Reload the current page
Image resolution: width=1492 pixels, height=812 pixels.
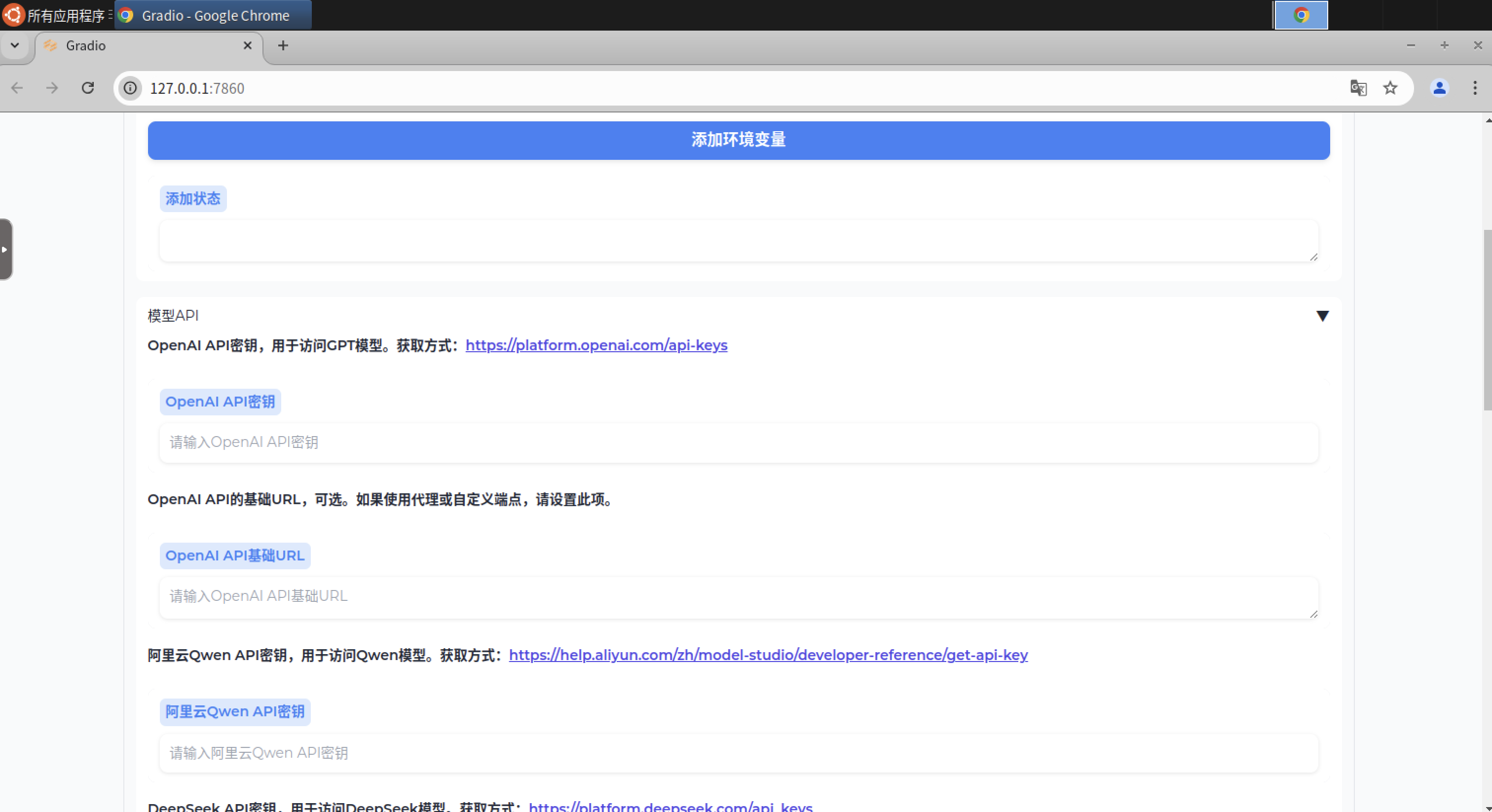pyautogui.click(x=88, y=88)
